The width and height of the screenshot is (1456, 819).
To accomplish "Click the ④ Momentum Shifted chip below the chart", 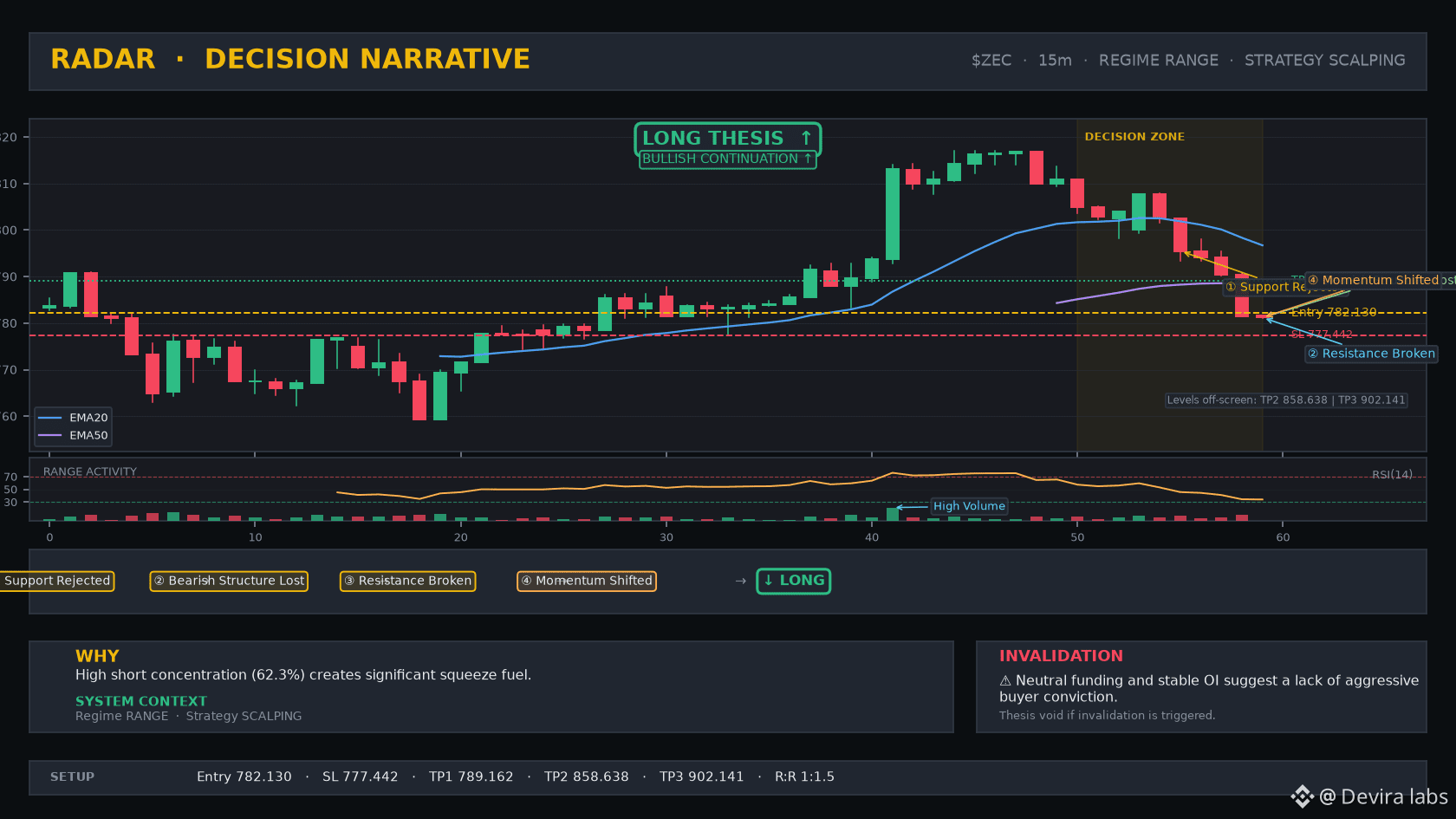I will tap(587, 581).
